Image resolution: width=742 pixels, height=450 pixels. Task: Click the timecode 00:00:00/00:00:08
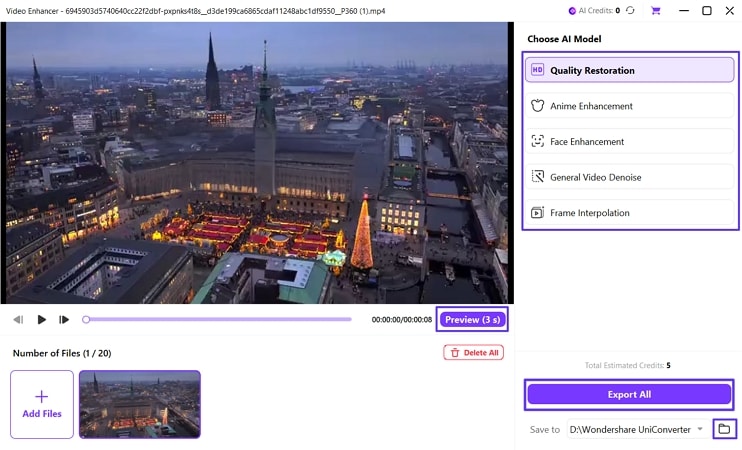(402, 320)
